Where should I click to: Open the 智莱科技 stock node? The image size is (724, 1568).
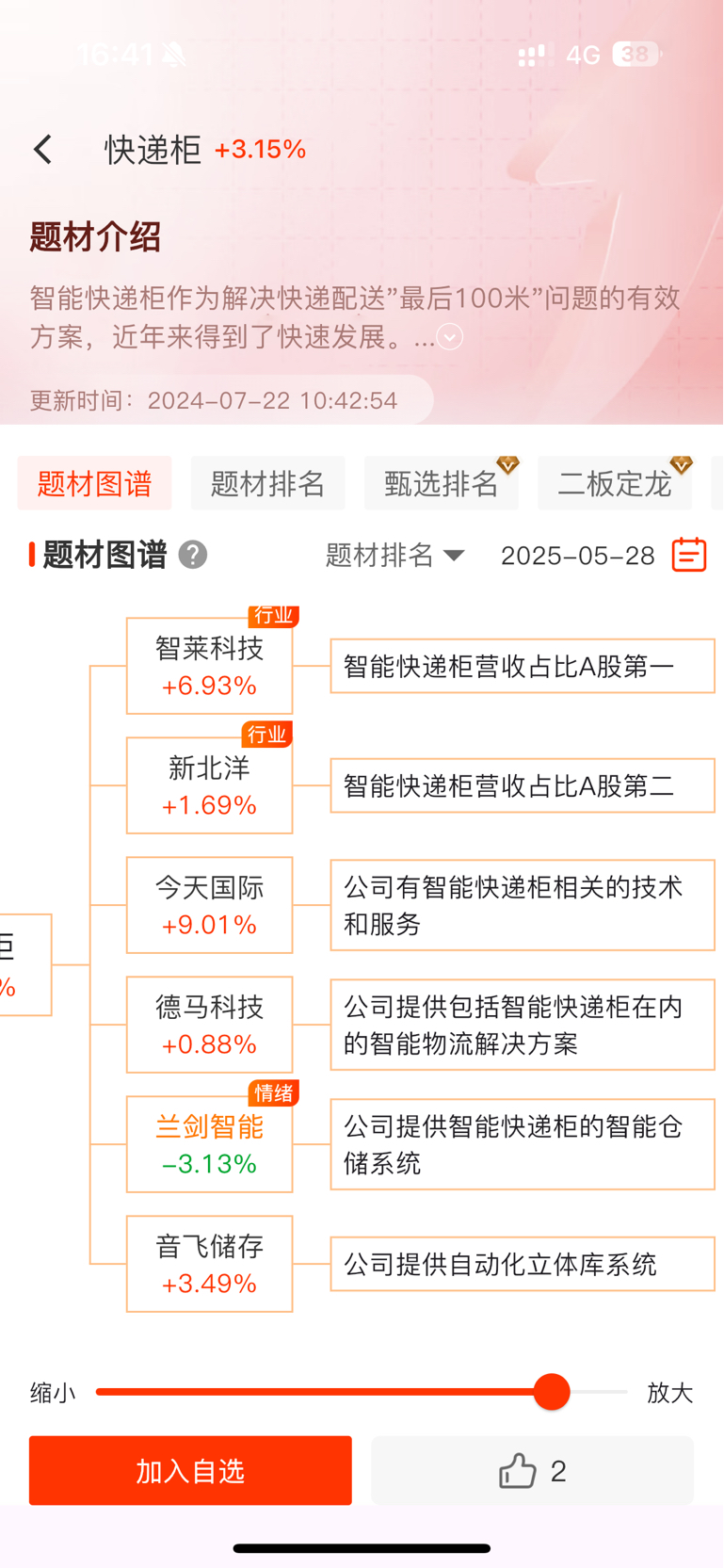(209, 666)
